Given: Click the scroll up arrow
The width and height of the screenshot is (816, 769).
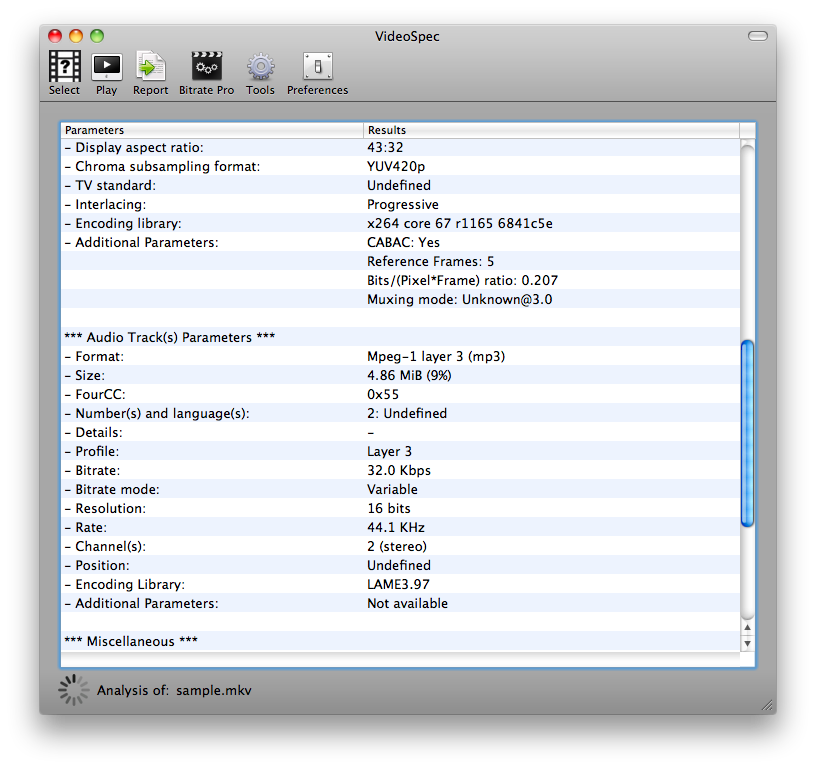Looking at the screenshot, I should pyautogui.click(x=747, y=627).
